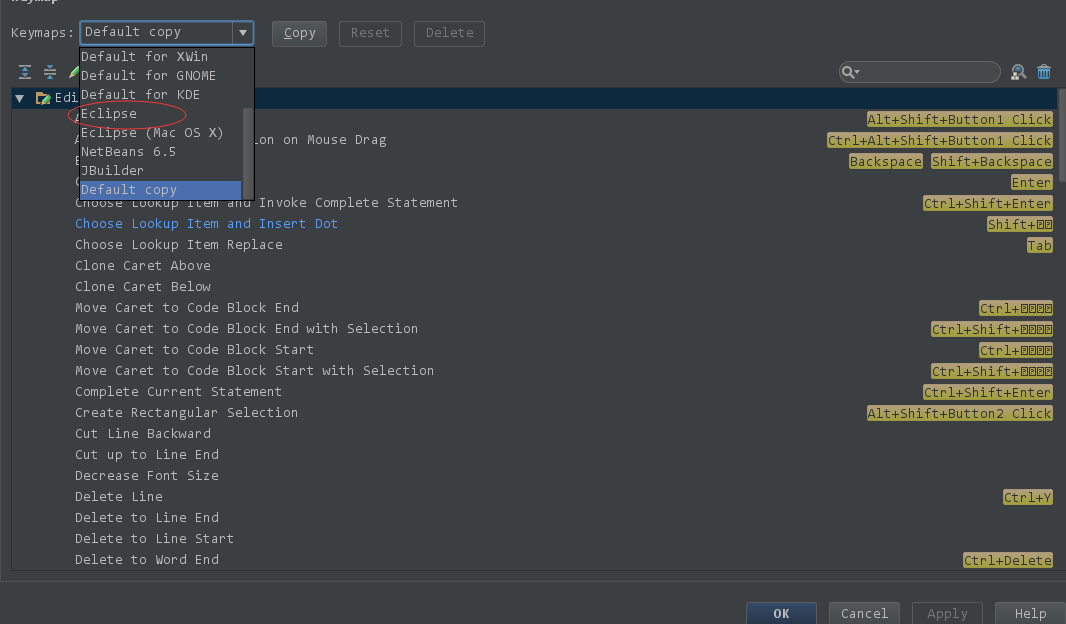The image size is (1066, 624).
Task: Pick the JBuilder keymap
Action: point(161,171)
